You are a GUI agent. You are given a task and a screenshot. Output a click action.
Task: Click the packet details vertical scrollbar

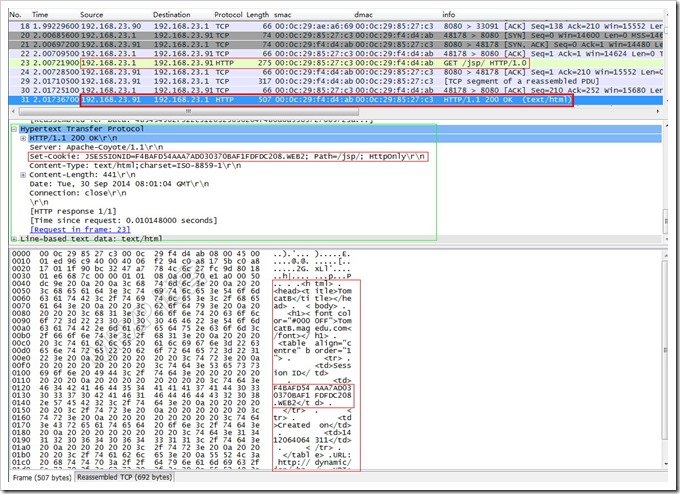(x=665, y=221)
